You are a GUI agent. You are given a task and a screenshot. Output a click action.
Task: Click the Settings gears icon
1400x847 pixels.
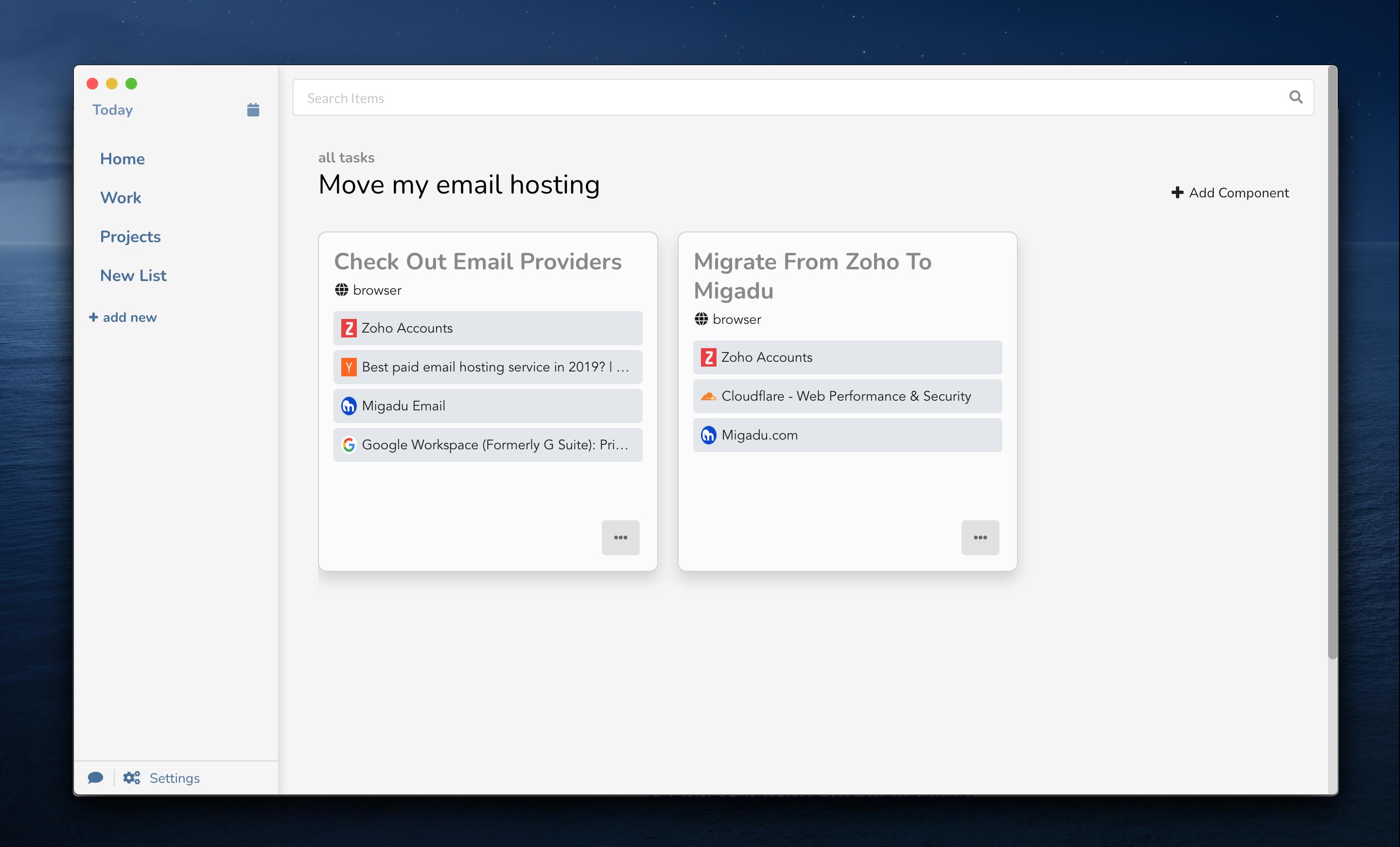(132, 777)
